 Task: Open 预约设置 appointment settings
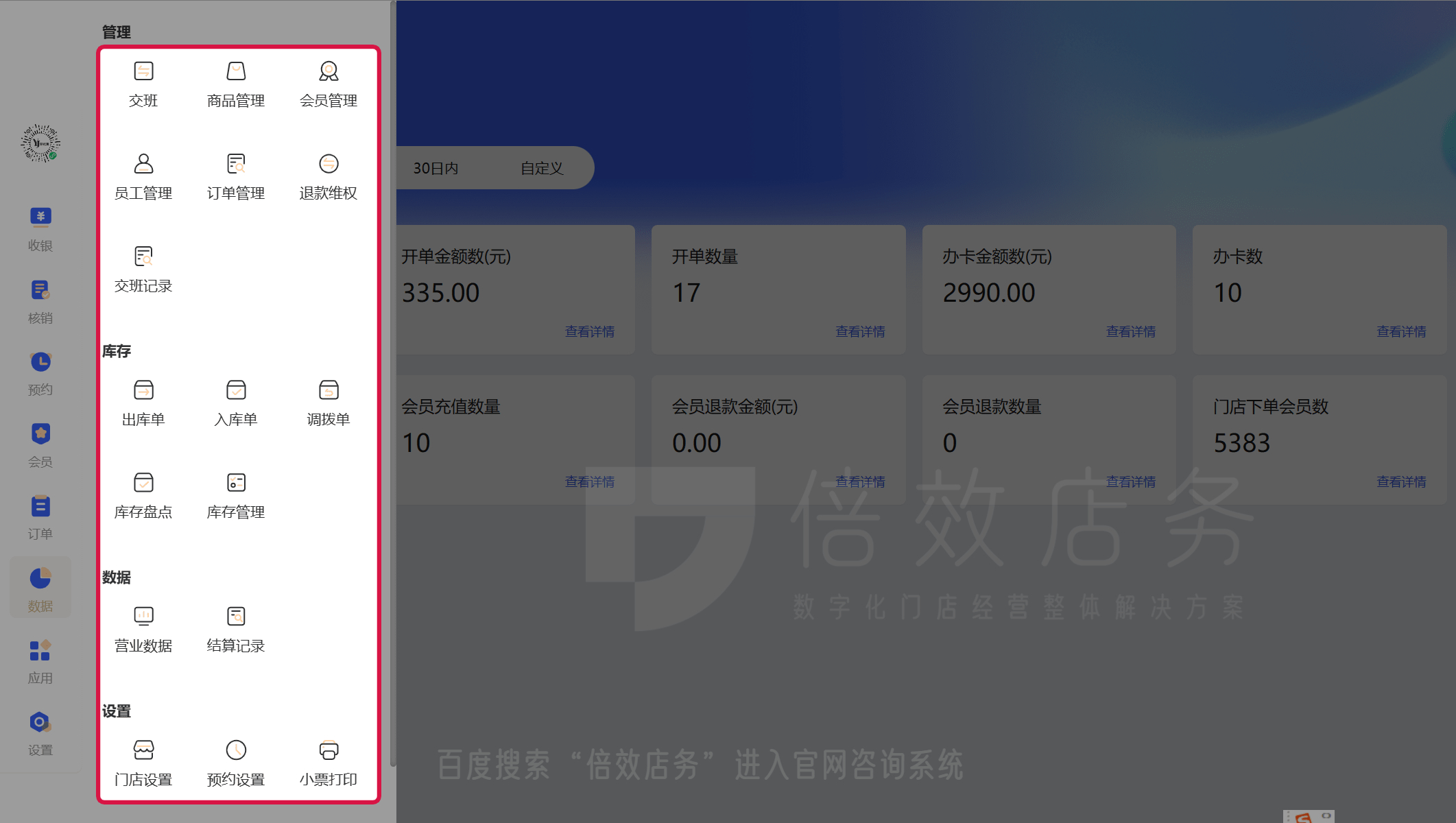click(236, 763)
